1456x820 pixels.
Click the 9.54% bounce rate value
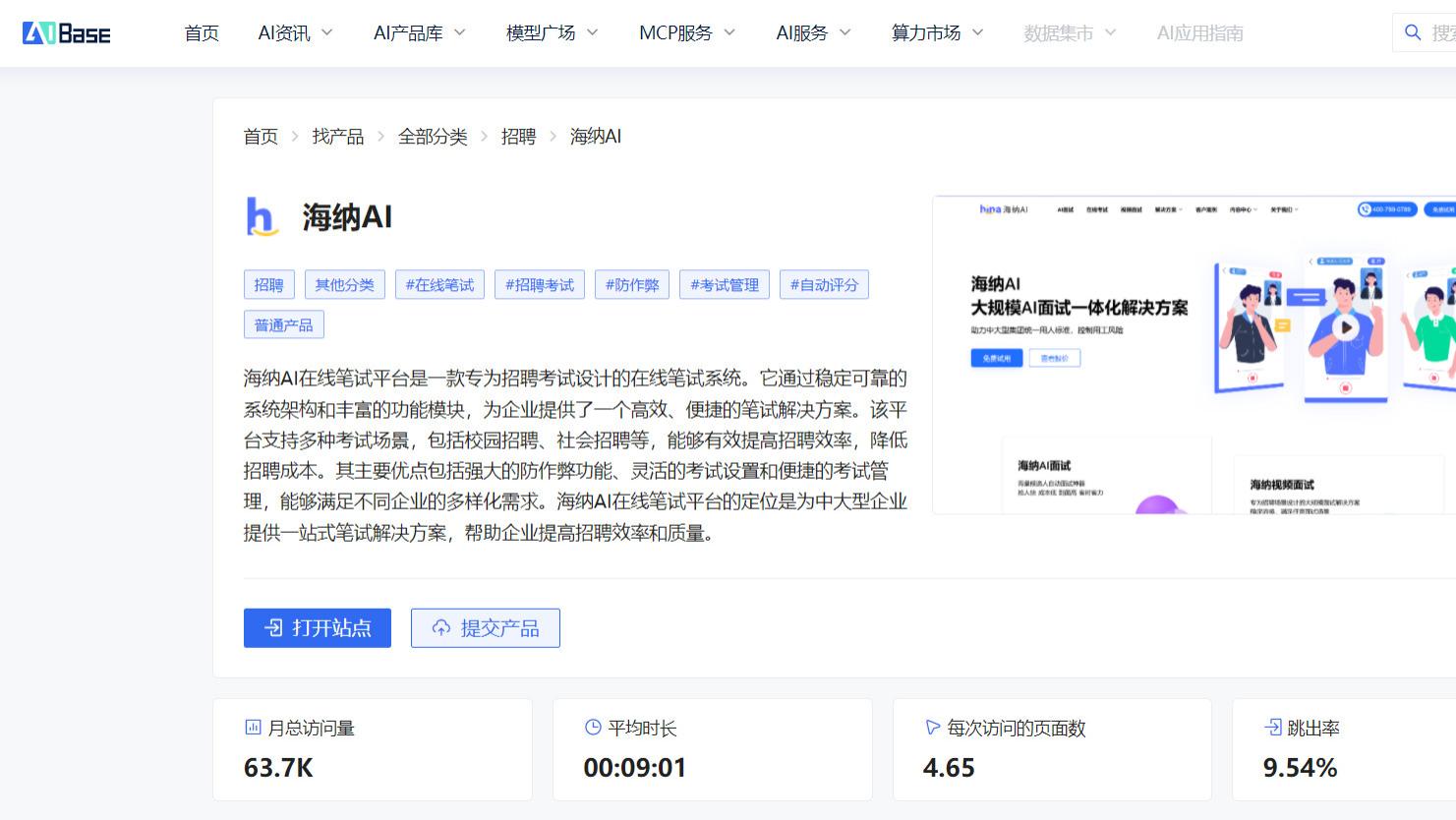coord(1300,768)
